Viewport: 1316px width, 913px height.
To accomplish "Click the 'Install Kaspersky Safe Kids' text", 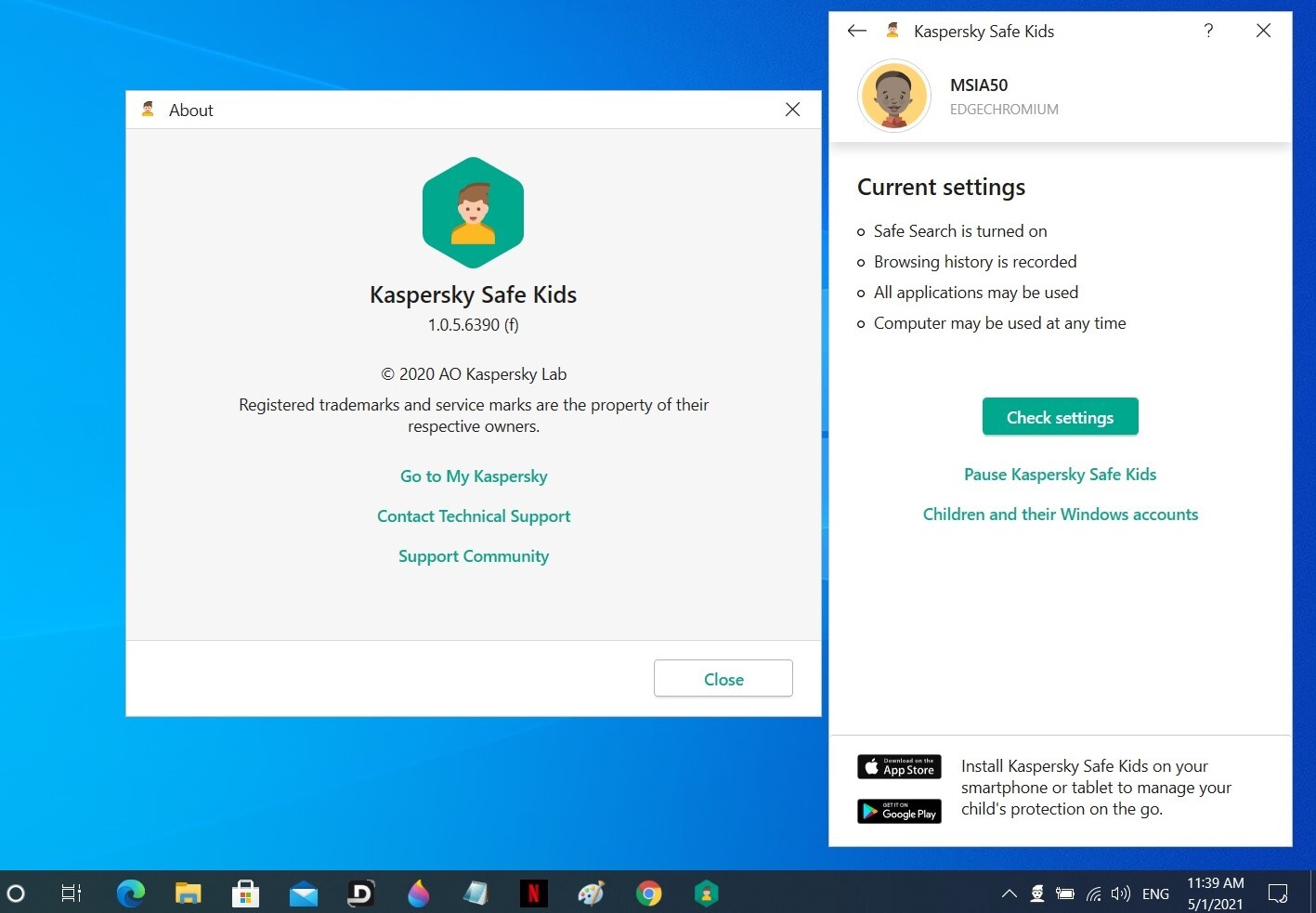I will coord(1096,788).
